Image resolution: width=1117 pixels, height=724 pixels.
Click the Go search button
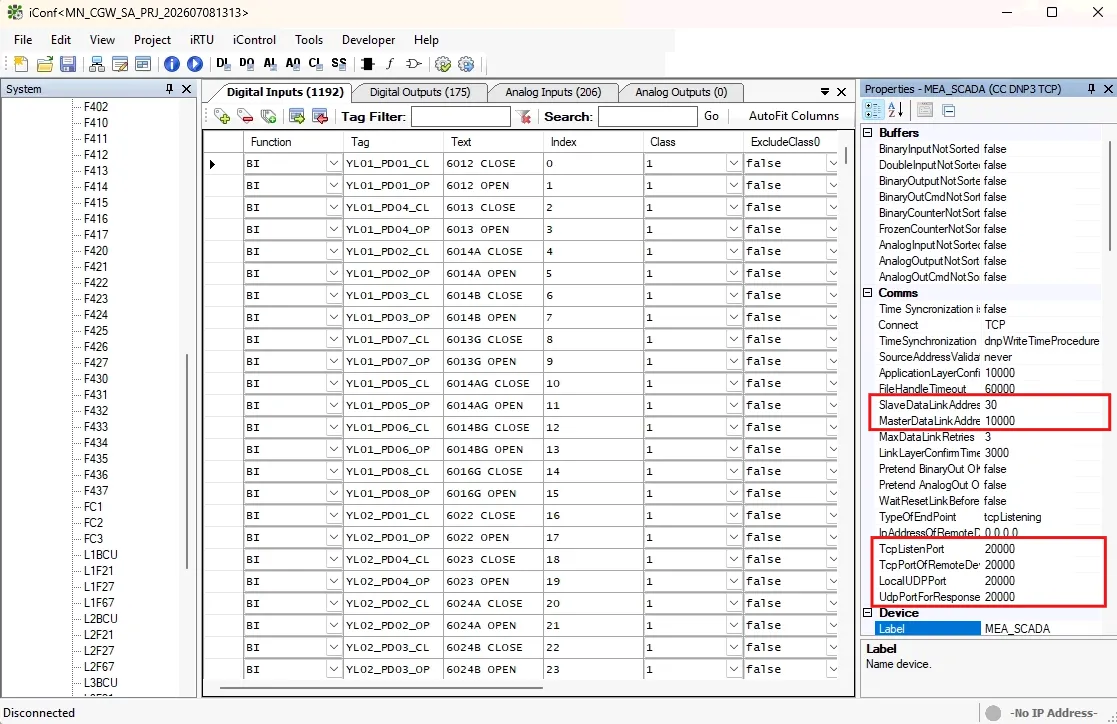click(x=711, y=116)
